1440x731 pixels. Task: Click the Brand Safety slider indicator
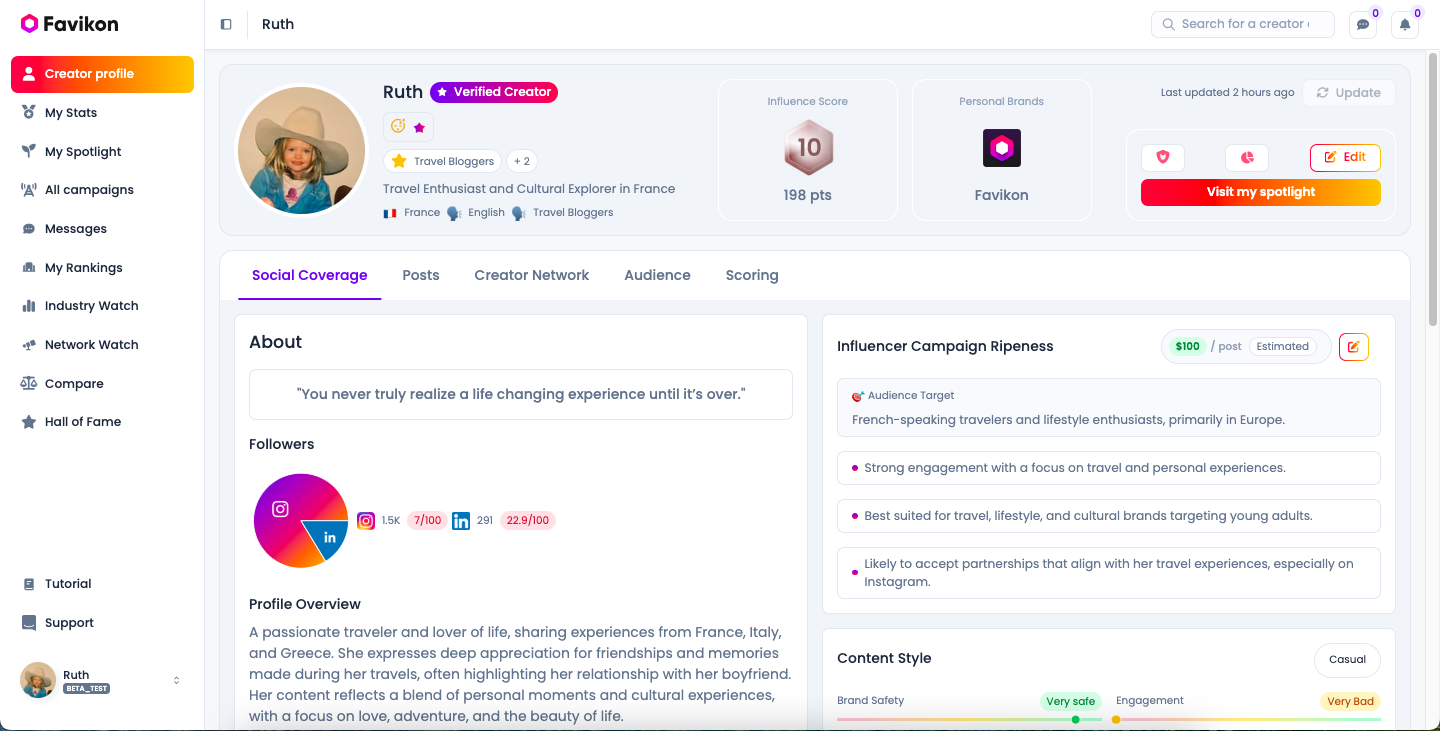[1075, 719]
